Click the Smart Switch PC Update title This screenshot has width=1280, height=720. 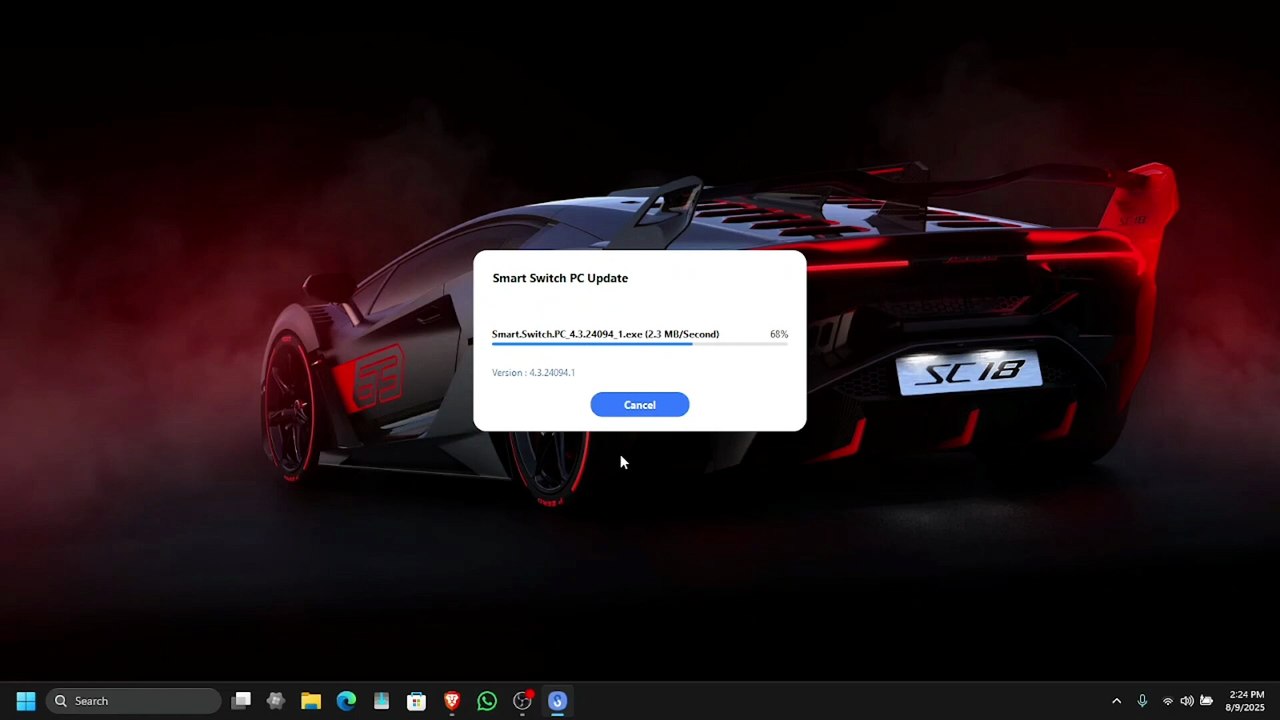[560, 278]
